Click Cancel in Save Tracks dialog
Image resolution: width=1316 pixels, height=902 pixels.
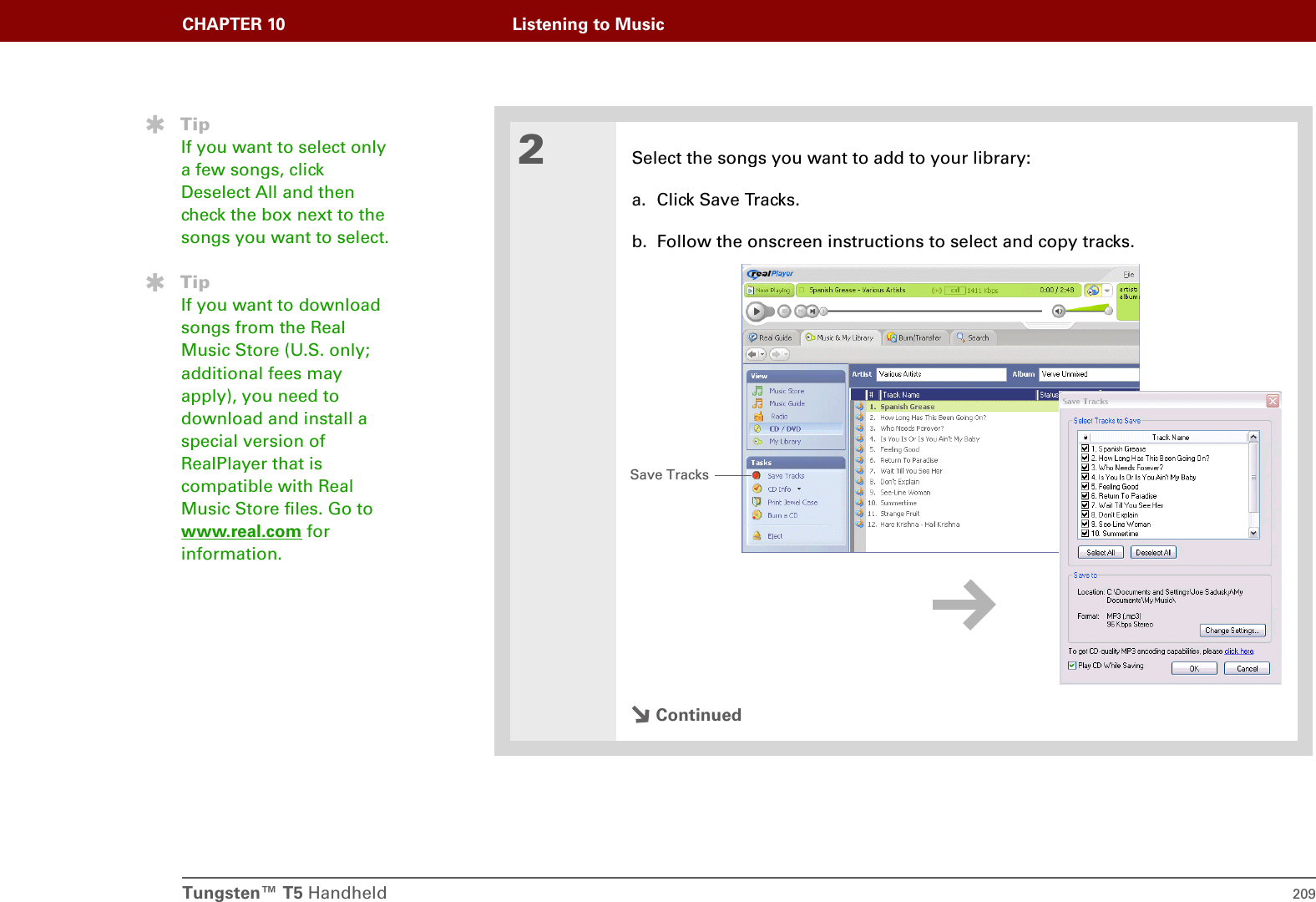click(1247, 668)
